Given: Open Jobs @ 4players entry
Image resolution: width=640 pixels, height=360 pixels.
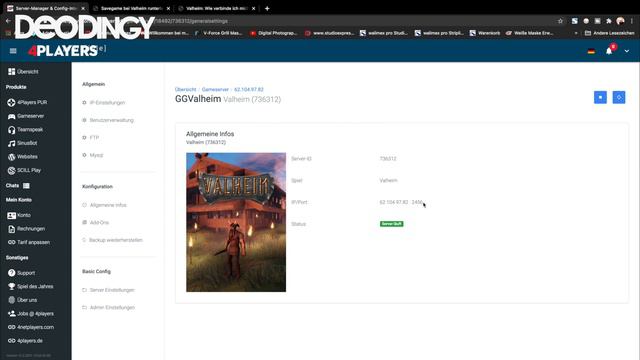Looking at the screenshot, I should 31,313.
